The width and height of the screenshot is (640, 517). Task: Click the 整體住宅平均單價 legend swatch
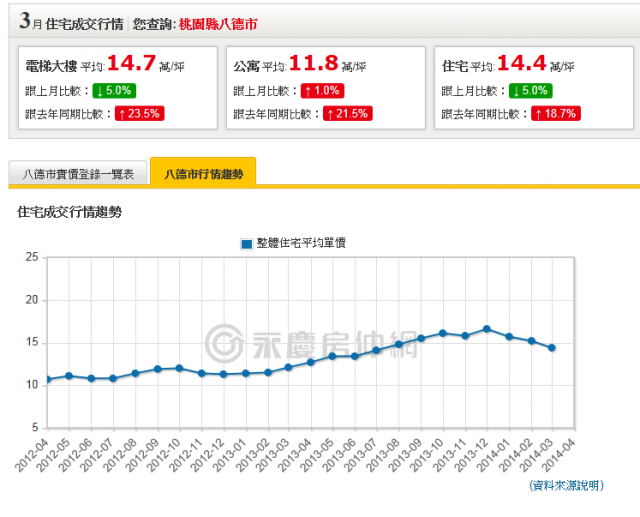point(246,244)
